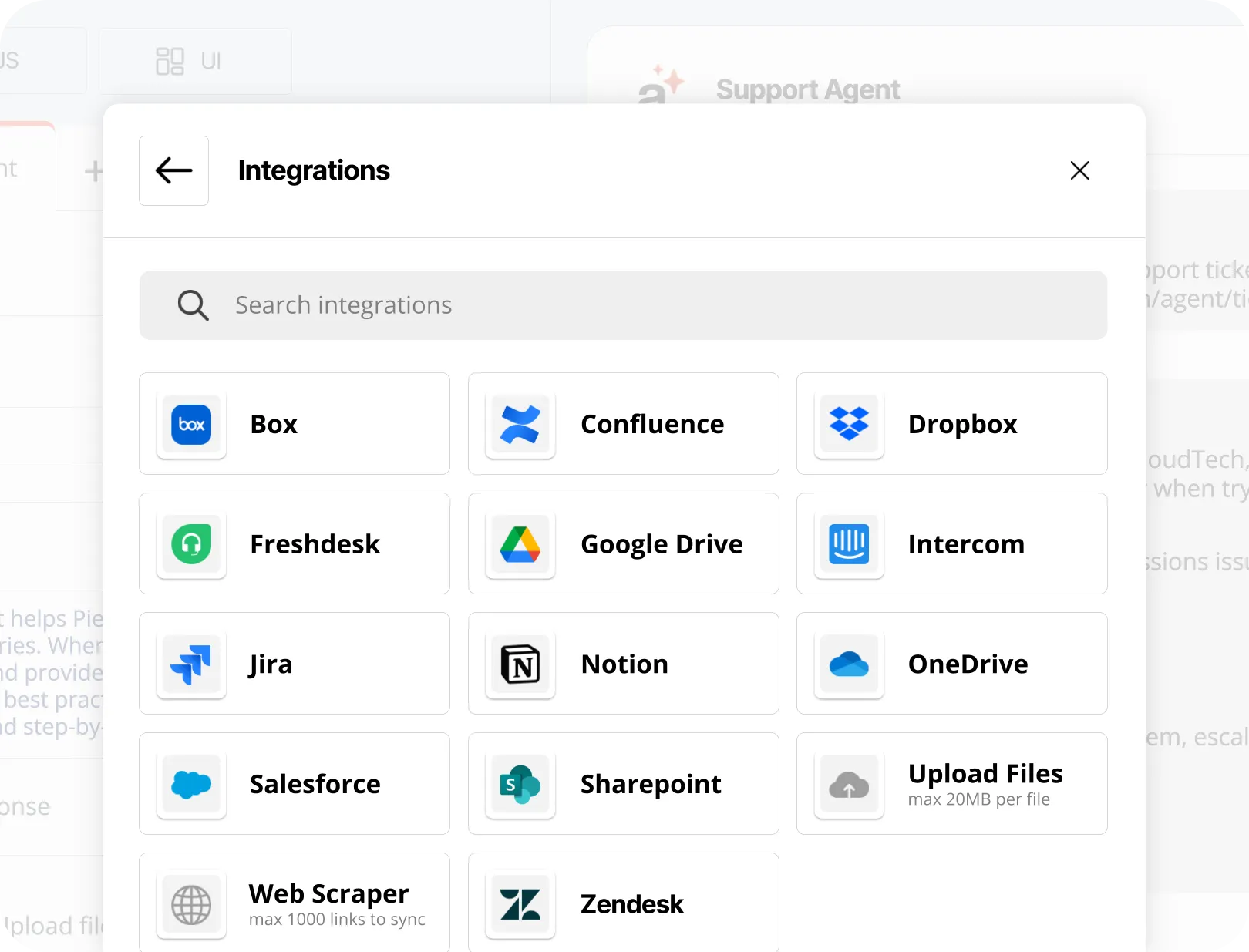Click the Confluence logo icon
The image size is (1249, 952).
click(x=520, y=424)
